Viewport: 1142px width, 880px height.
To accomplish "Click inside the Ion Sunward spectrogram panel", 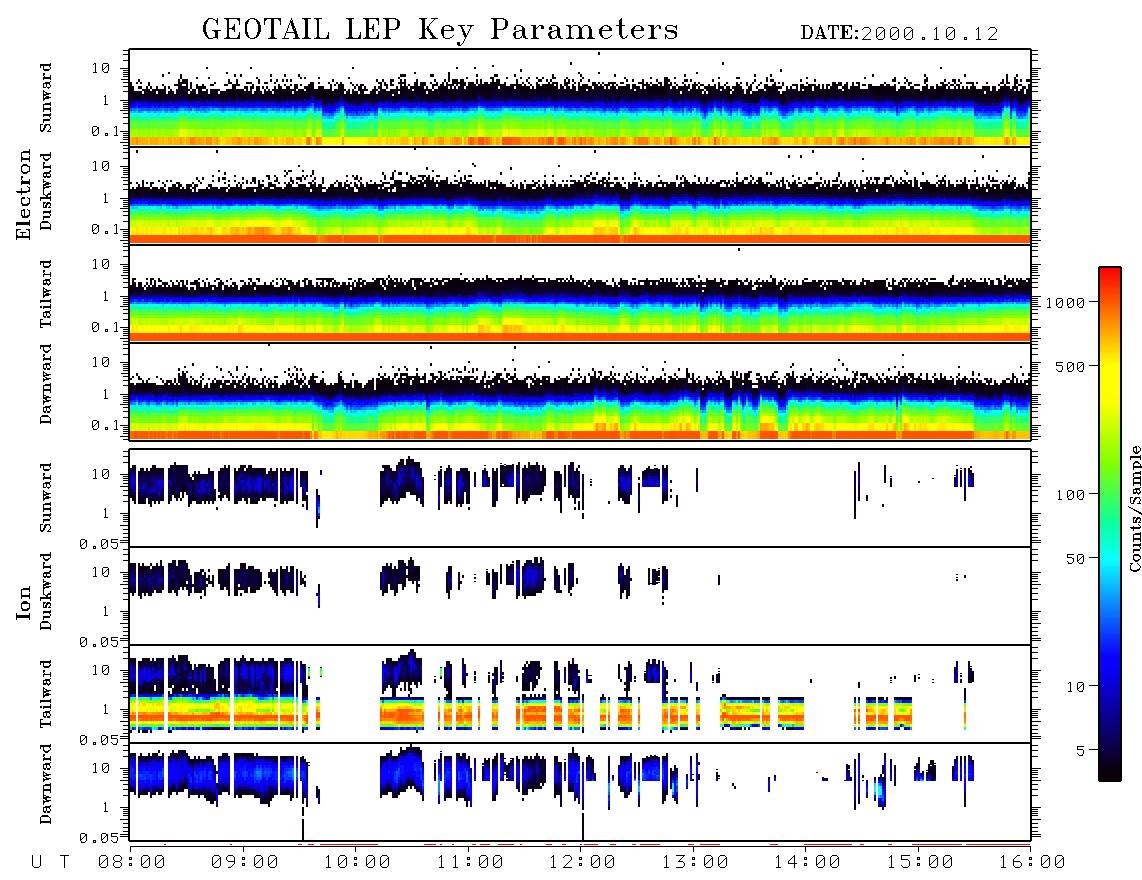I will coord(580,498).
